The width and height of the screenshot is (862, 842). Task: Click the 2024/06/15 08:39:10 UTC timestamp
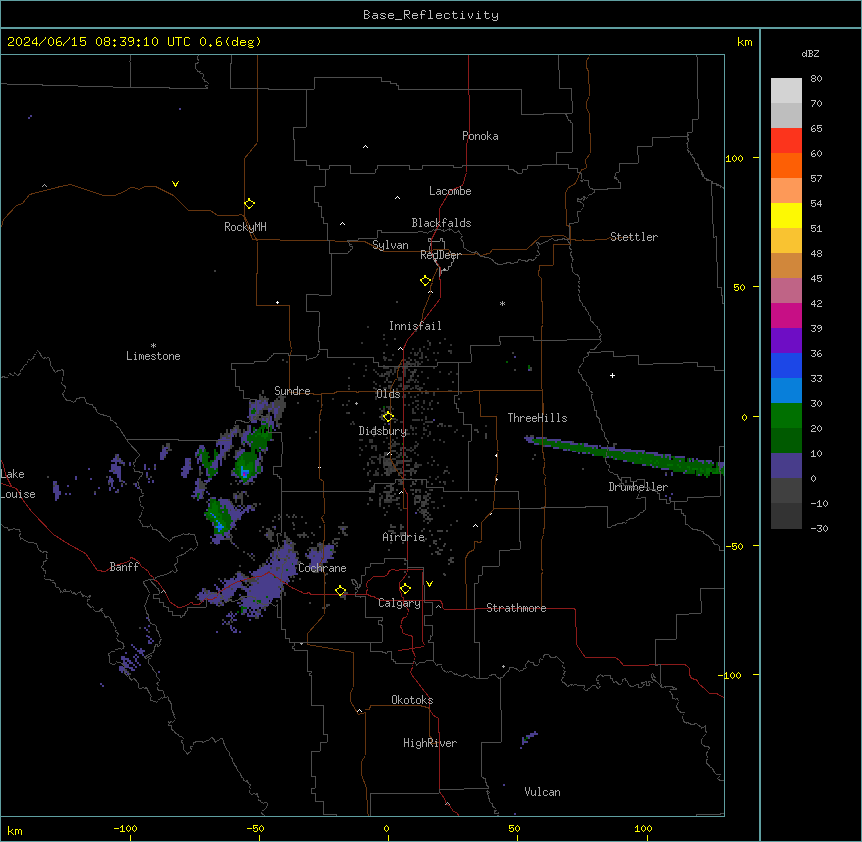(99, 42)
